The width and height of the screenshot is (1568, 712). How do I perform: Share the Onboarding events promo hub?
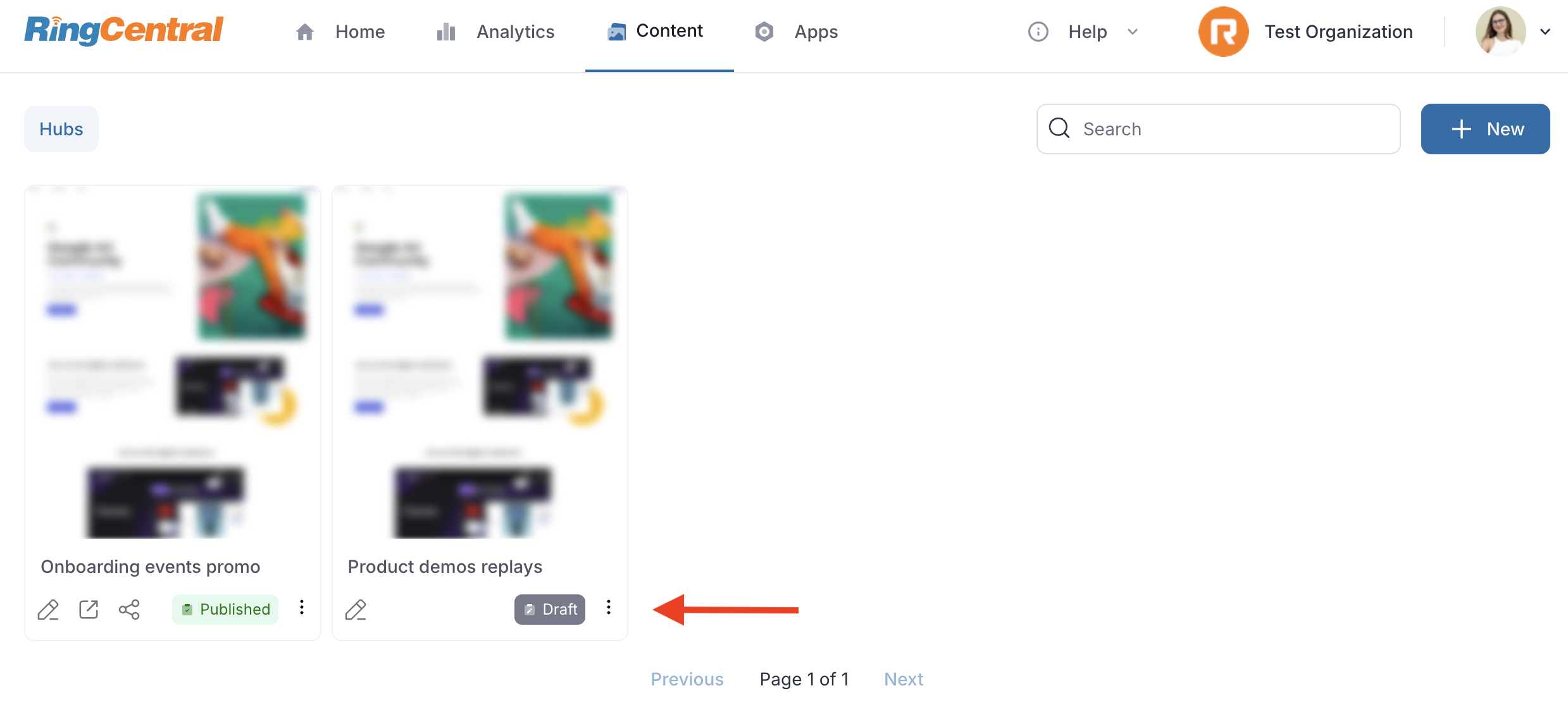(129, 610)
